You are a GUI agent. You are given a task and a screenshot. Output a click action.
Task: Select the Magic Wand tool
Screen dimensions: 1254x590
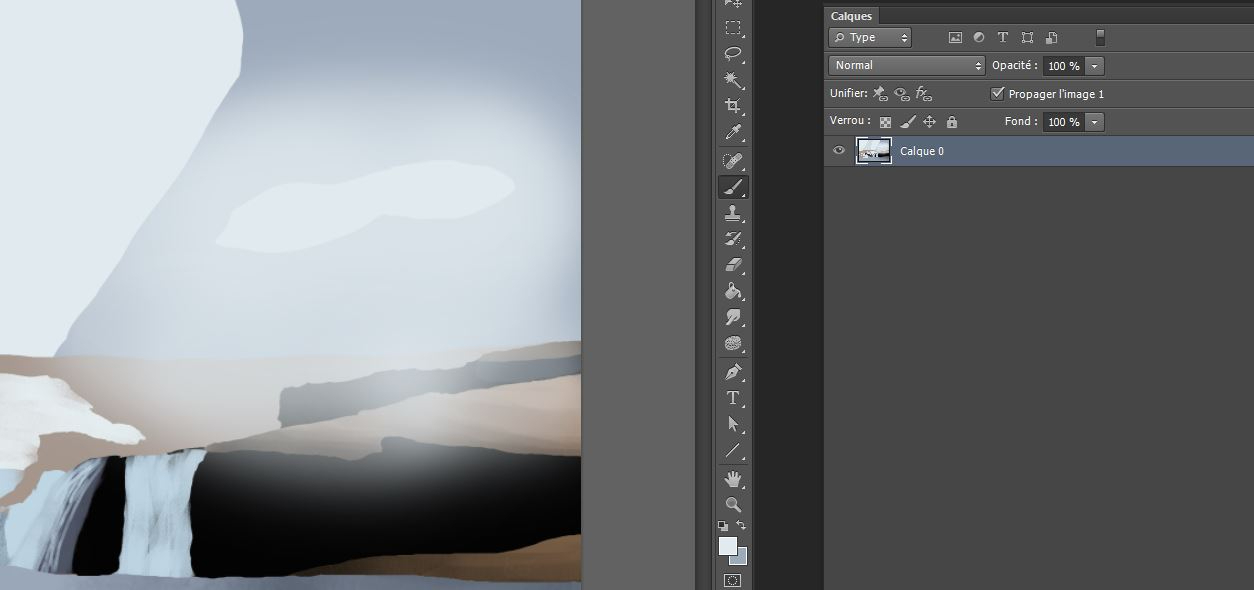733,80
